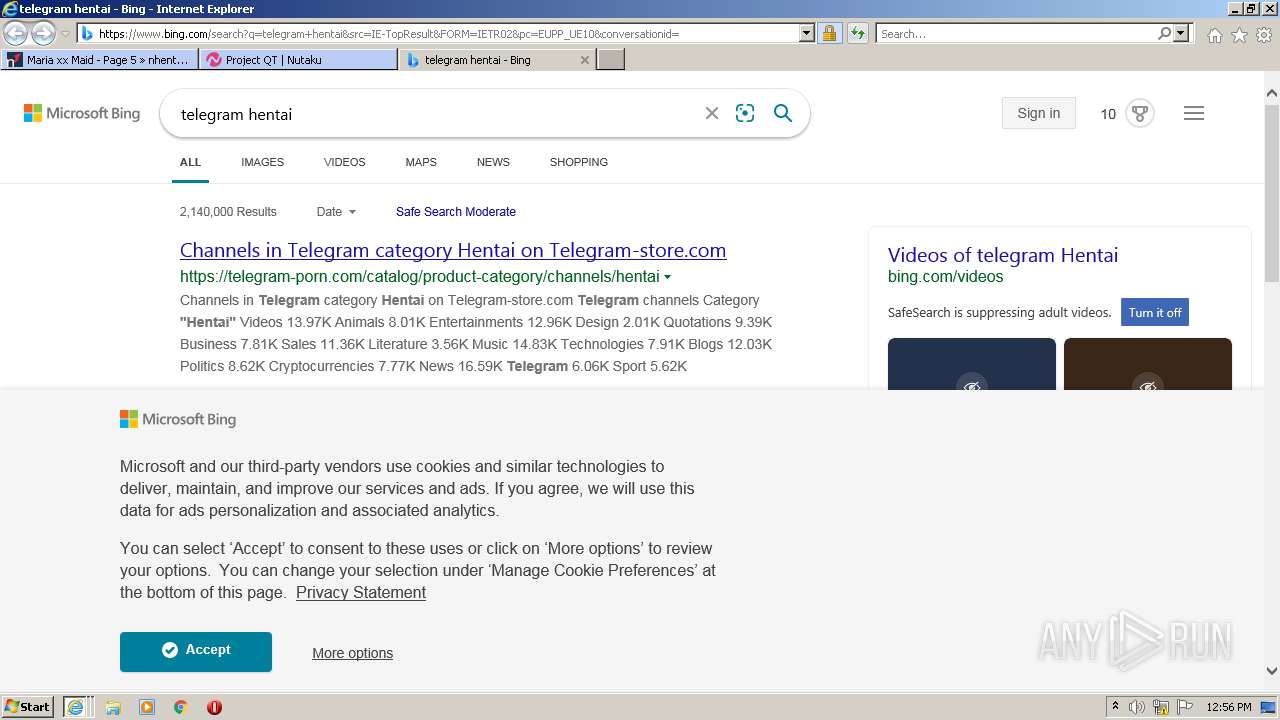
Task: Clear the Bing search text
Action: tap(712, 114)
